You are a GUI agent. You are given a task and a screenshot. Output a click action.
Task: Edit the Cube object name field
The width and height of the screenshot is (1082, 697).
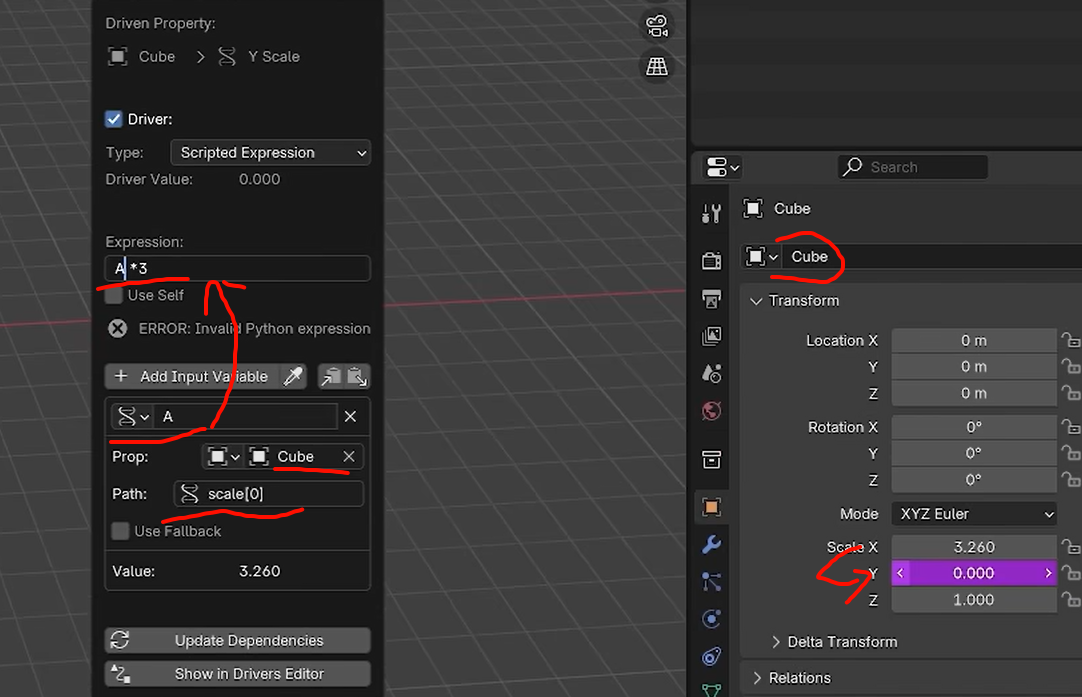pyautogui.click(x=932, y=257)
